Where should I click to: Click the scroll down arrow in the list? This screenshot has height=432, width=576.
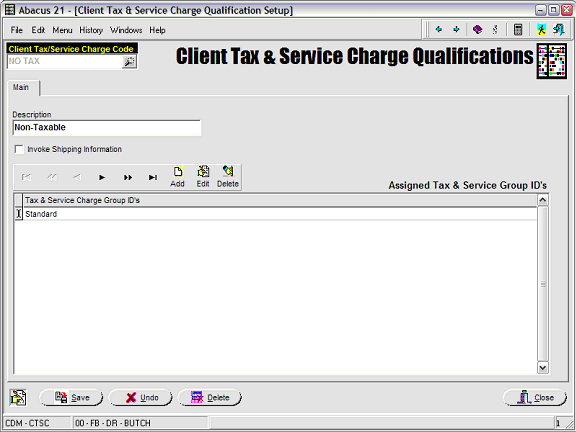pos(543,368)
